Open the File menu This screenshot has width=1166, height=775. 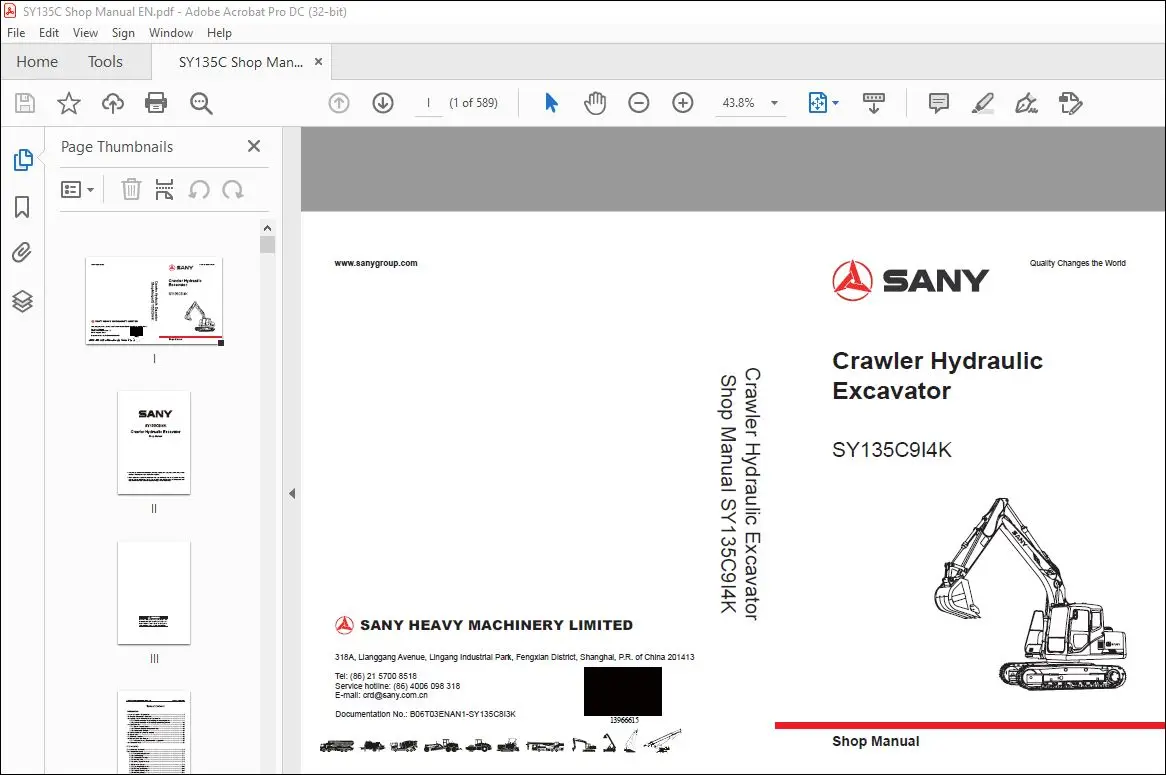point(16,33)
